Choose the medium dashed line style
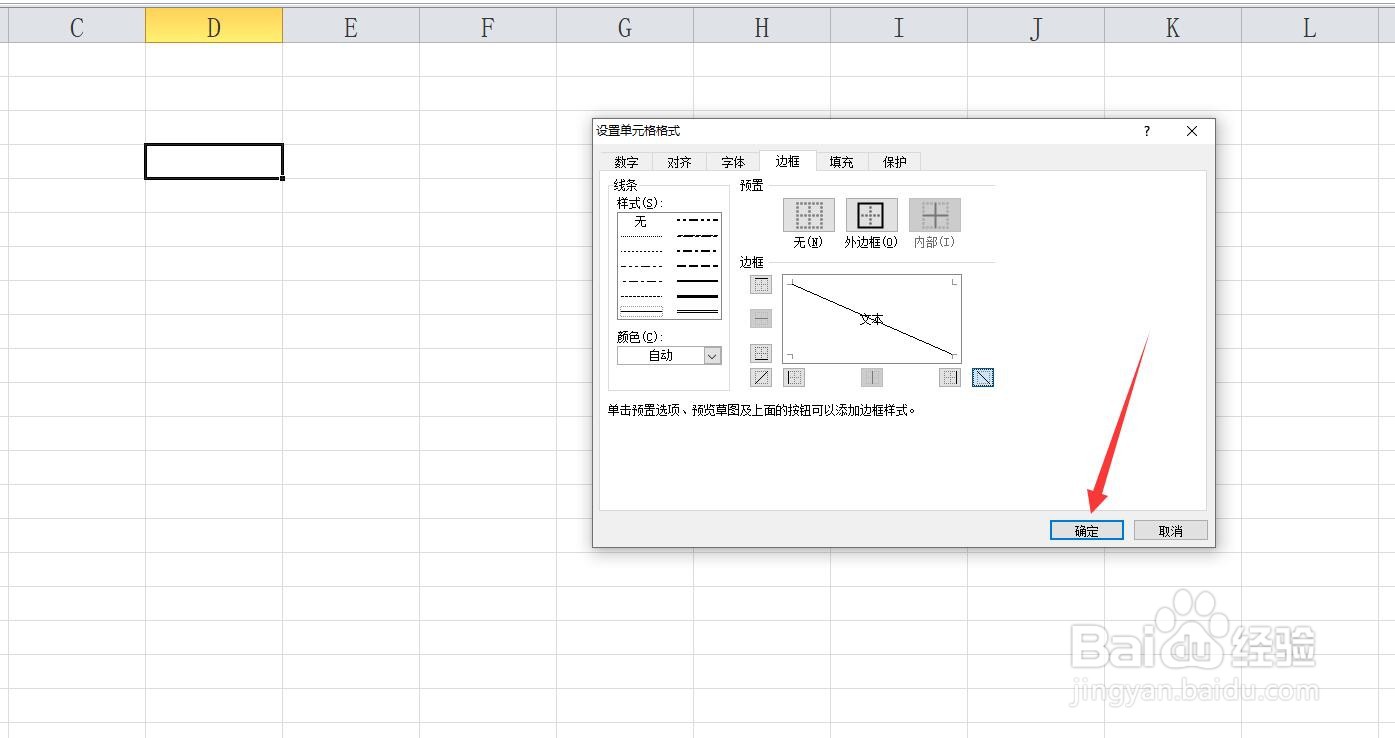The width and height of the screenshot is (1395, 738). tap(697, 266)
